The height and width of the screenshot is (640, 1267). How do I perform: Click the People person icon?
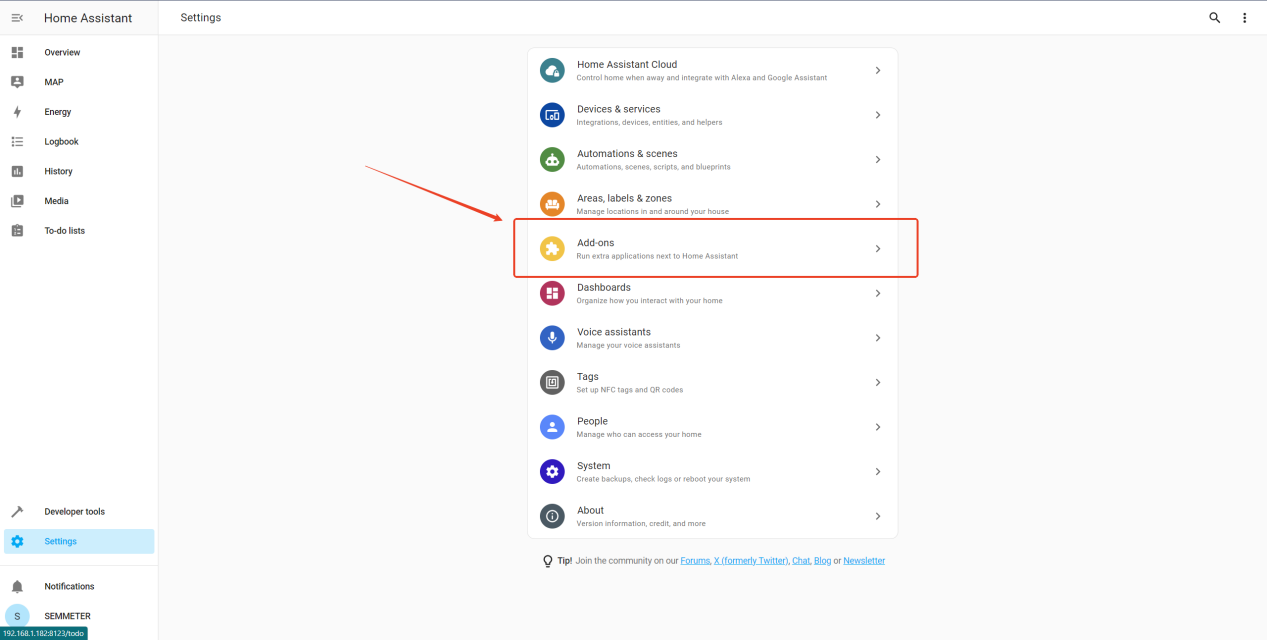552,427
